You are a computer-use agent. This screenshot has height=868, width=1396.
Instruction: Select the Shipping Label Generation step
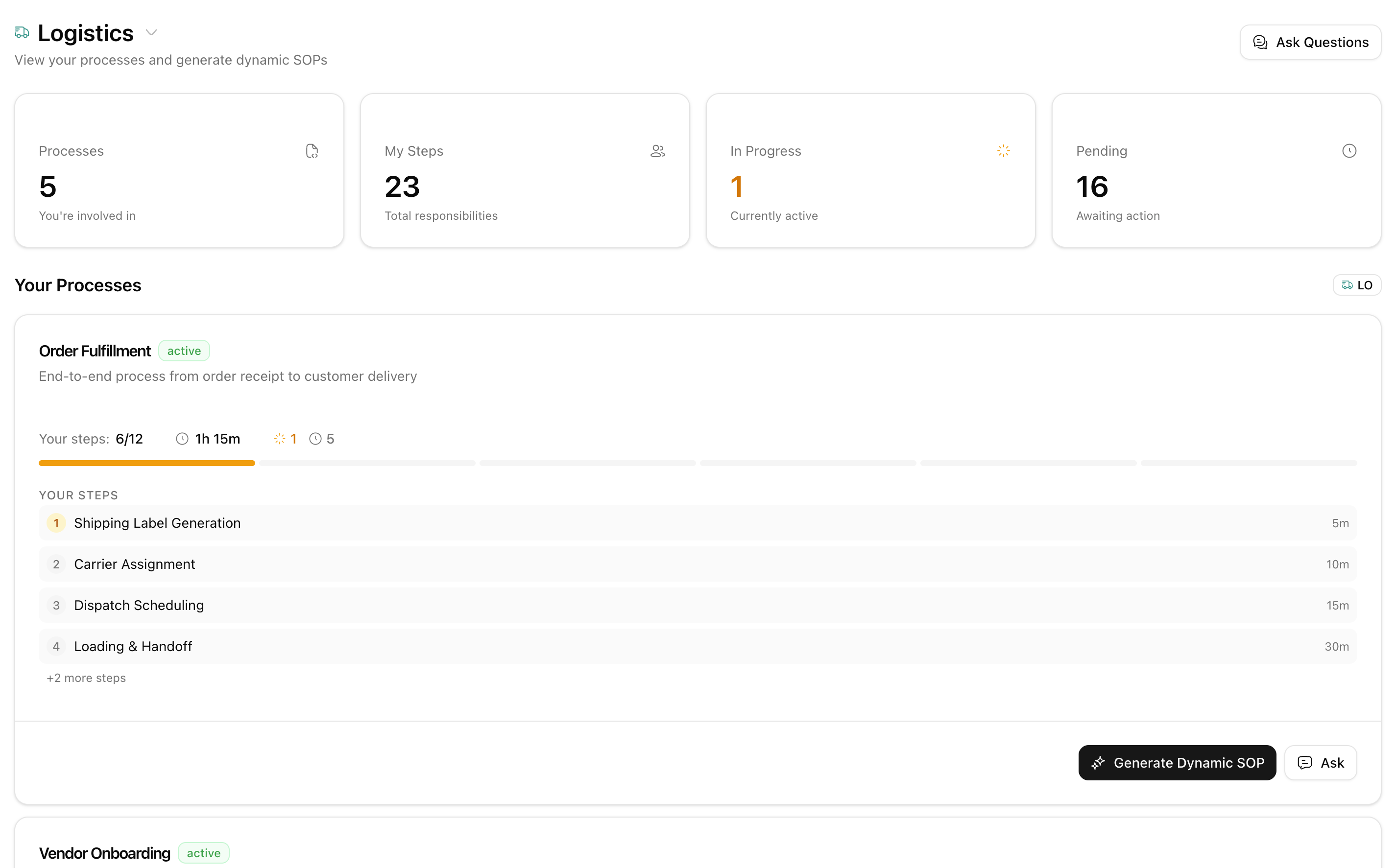click(157, 523)
